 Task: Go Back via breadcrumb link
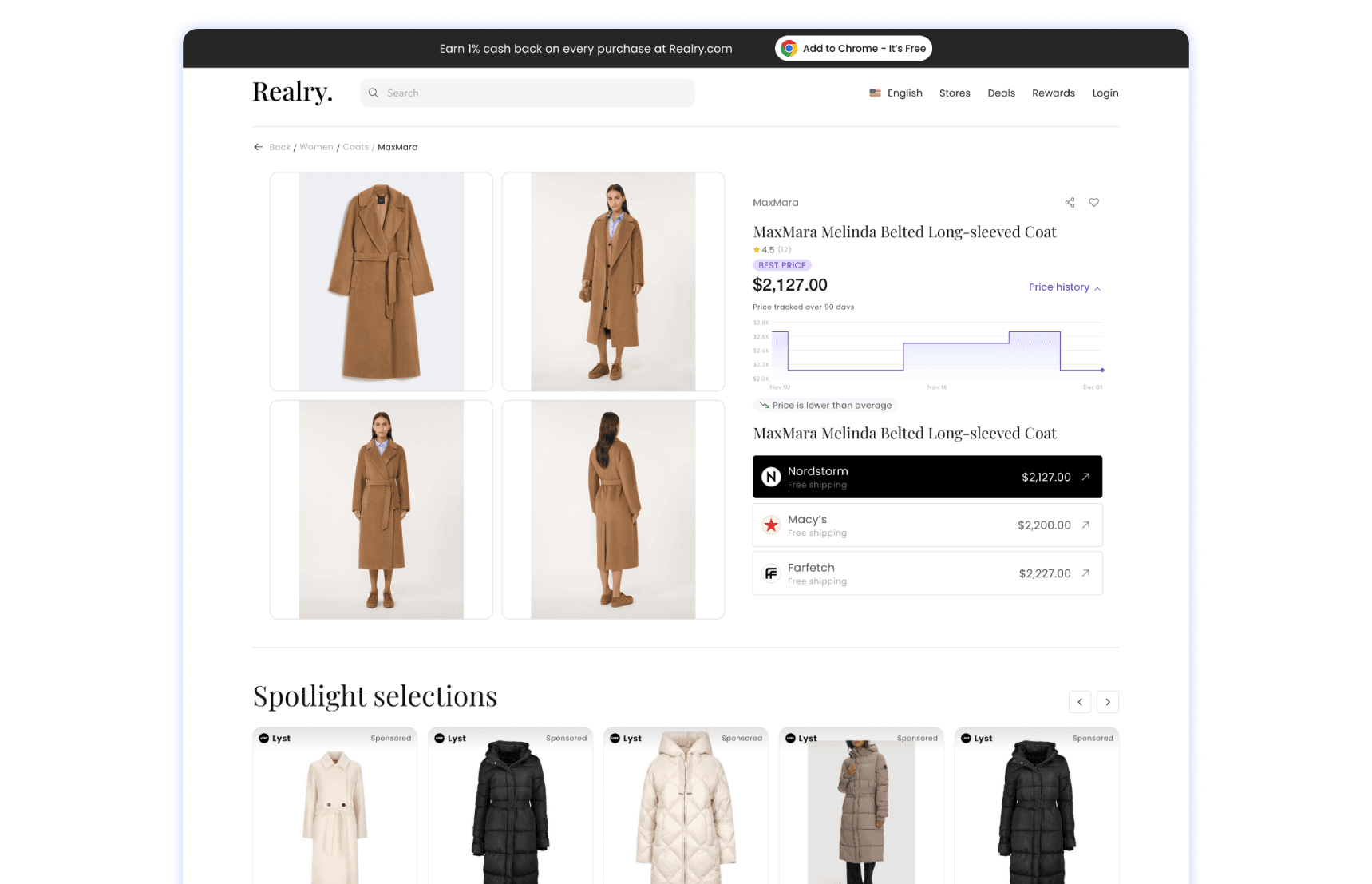coord(279,147)
